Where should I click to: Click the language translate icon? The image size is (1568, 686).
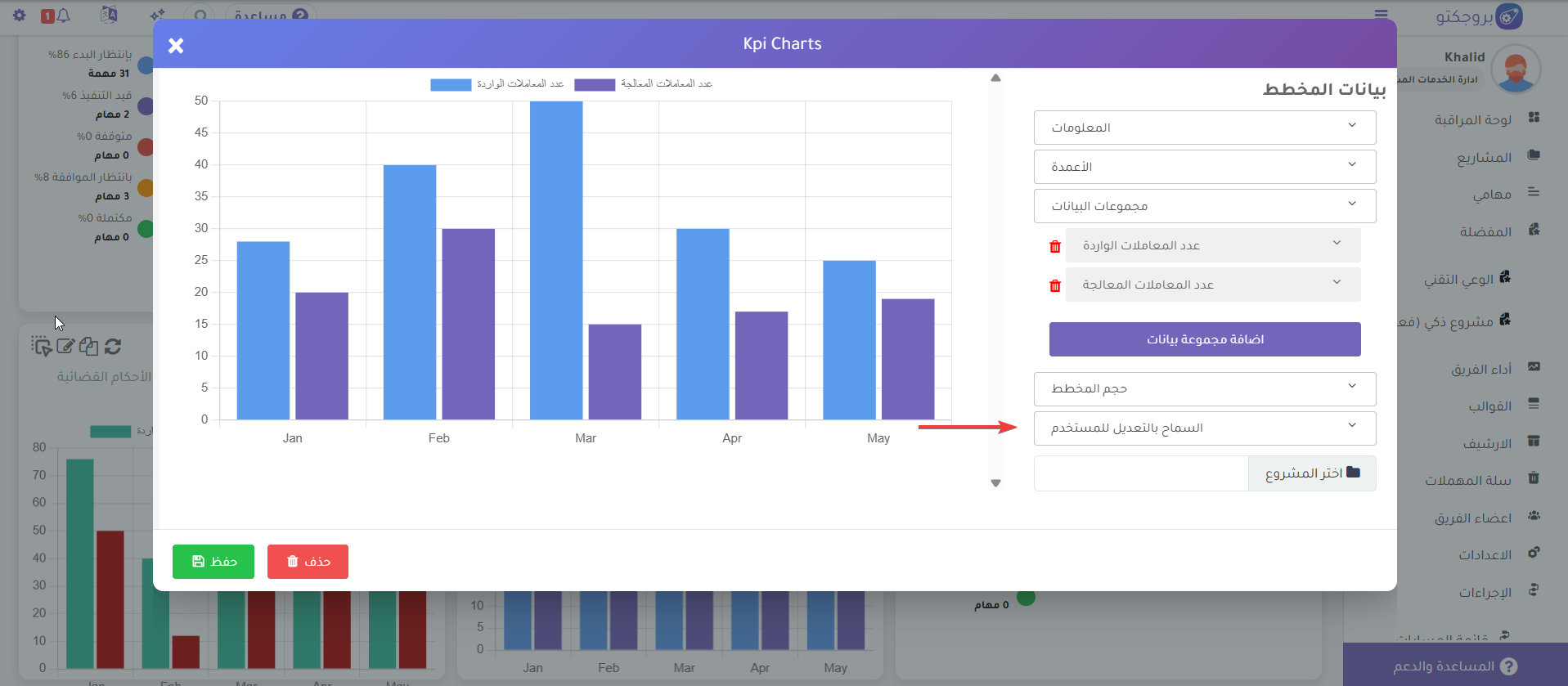(x=109, y=15)
